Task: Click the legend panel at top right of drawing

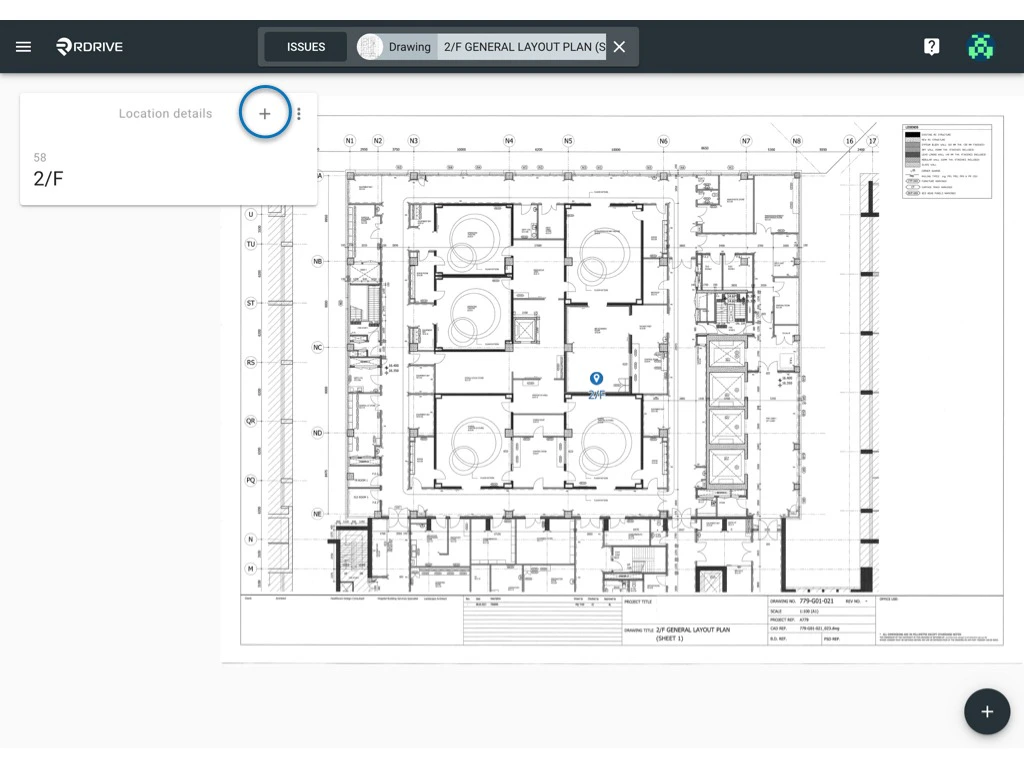Action: [946, 160]
